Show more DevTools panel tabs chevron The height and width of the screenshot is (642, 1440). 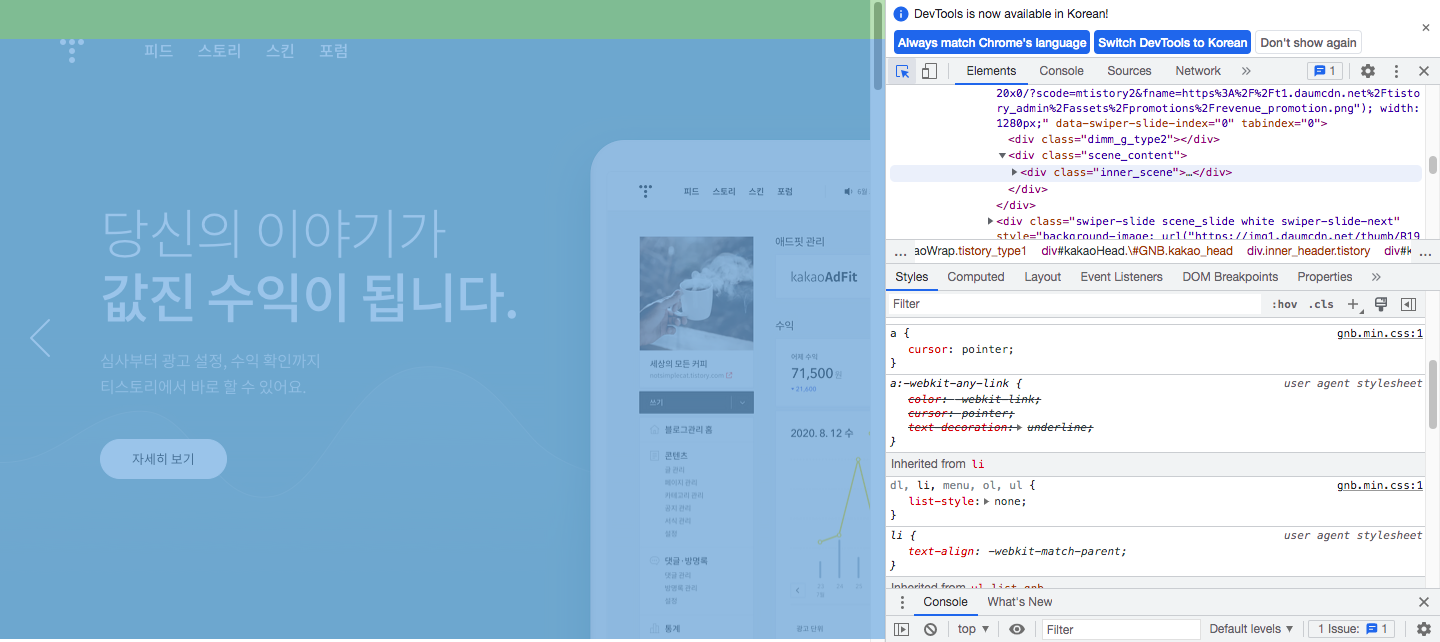click(x=1246, y=71)
